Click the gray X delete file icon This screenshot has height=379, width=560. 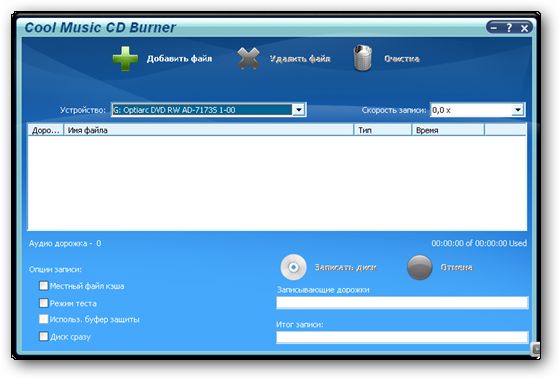[248, 59]
